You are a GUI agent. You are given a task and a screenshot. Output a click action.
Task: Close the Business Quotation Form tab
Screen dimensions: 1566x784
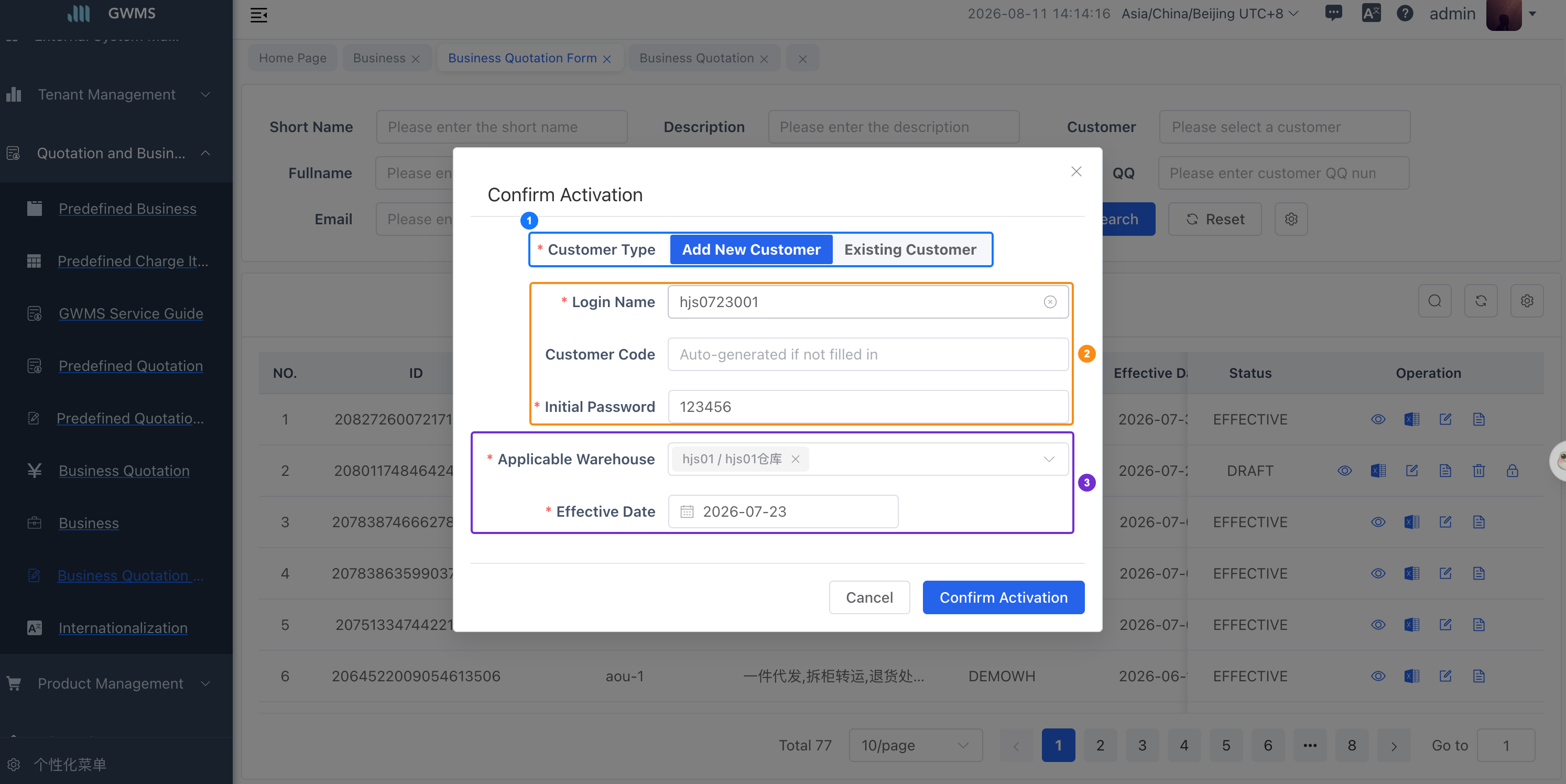[607, 59]
